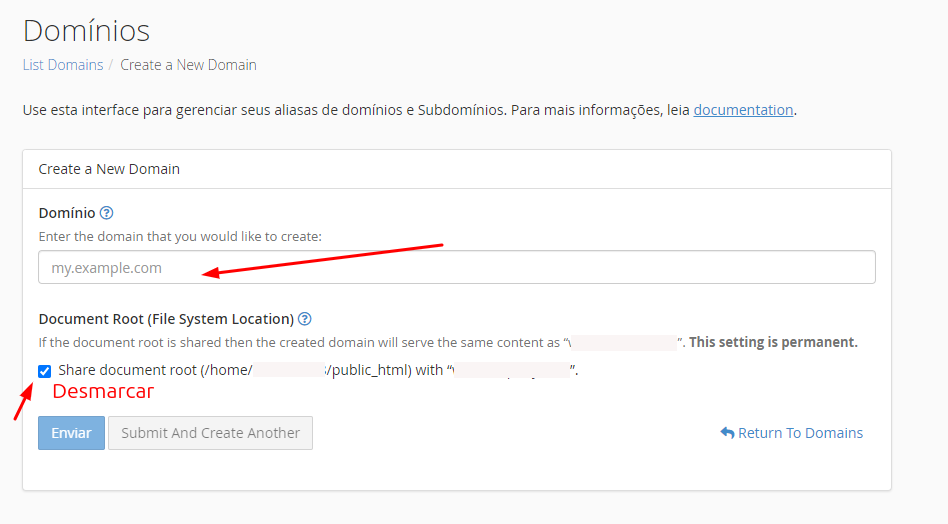Click the Domínio field label
The image size is (948, 524).
click(67, 213)
